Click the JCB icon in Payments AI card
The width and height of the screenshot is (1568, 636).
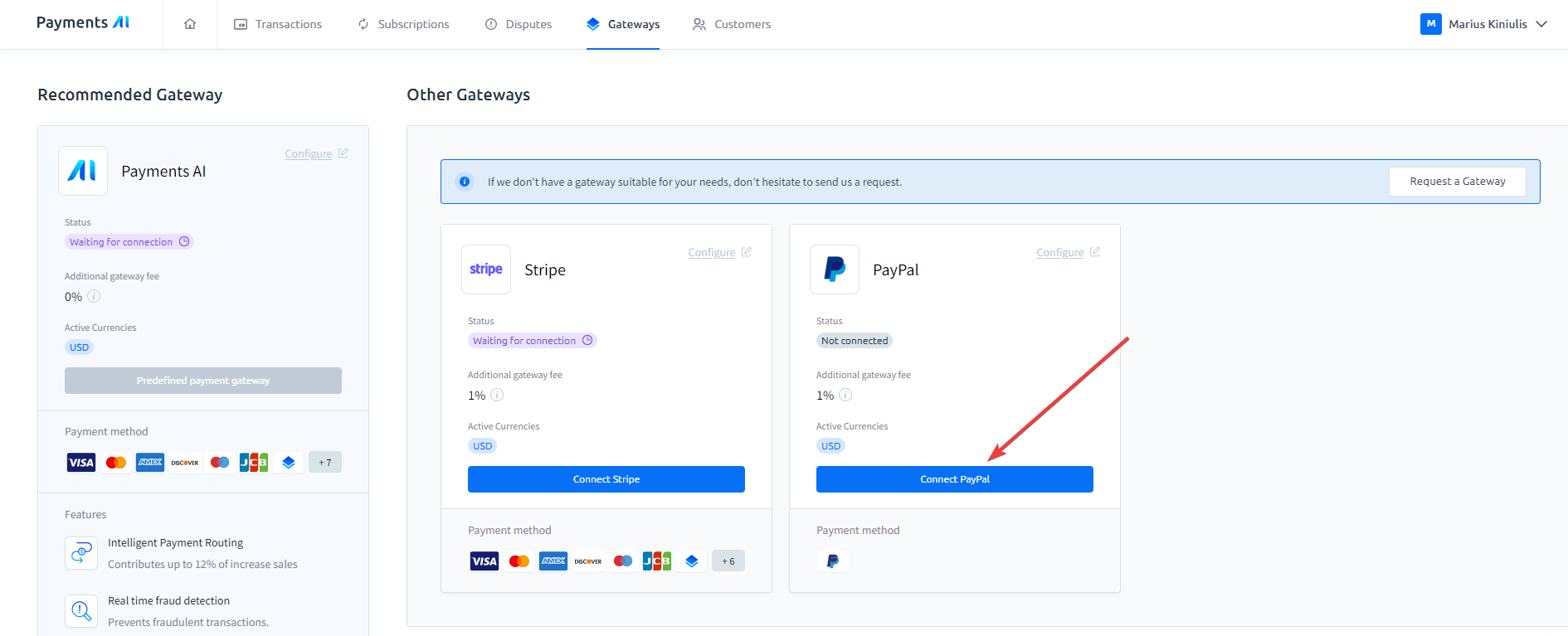254,463
